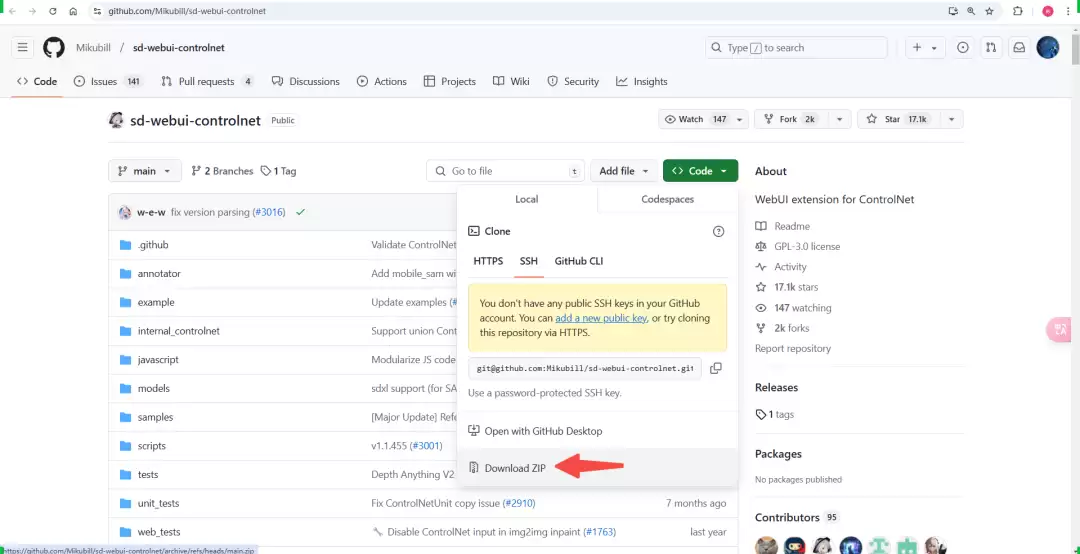
Task: Open the GitHub hamburger navigation menu
Action: [22, 48]
